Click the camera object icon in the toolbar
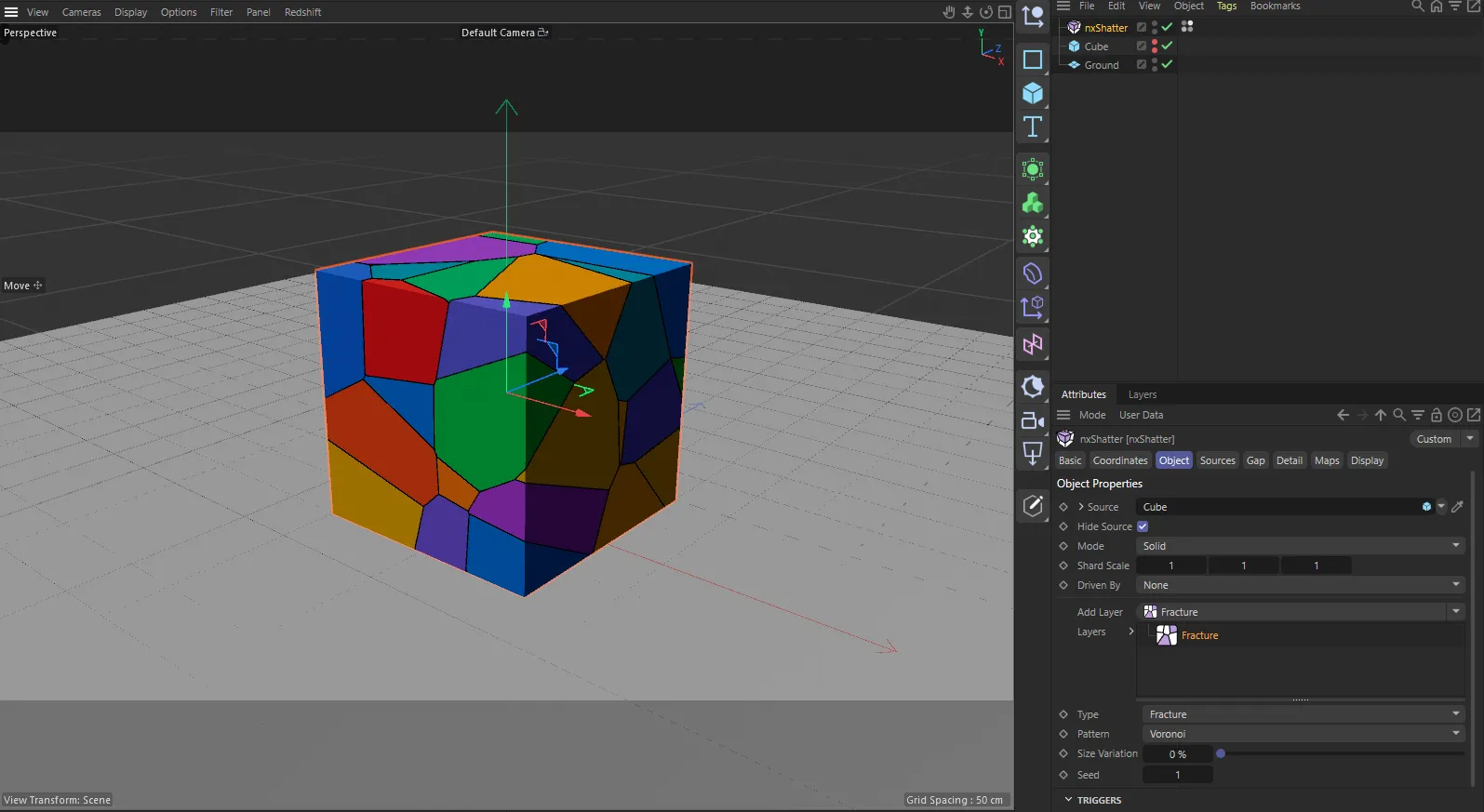The image size is (1484, 812). 1033,420
